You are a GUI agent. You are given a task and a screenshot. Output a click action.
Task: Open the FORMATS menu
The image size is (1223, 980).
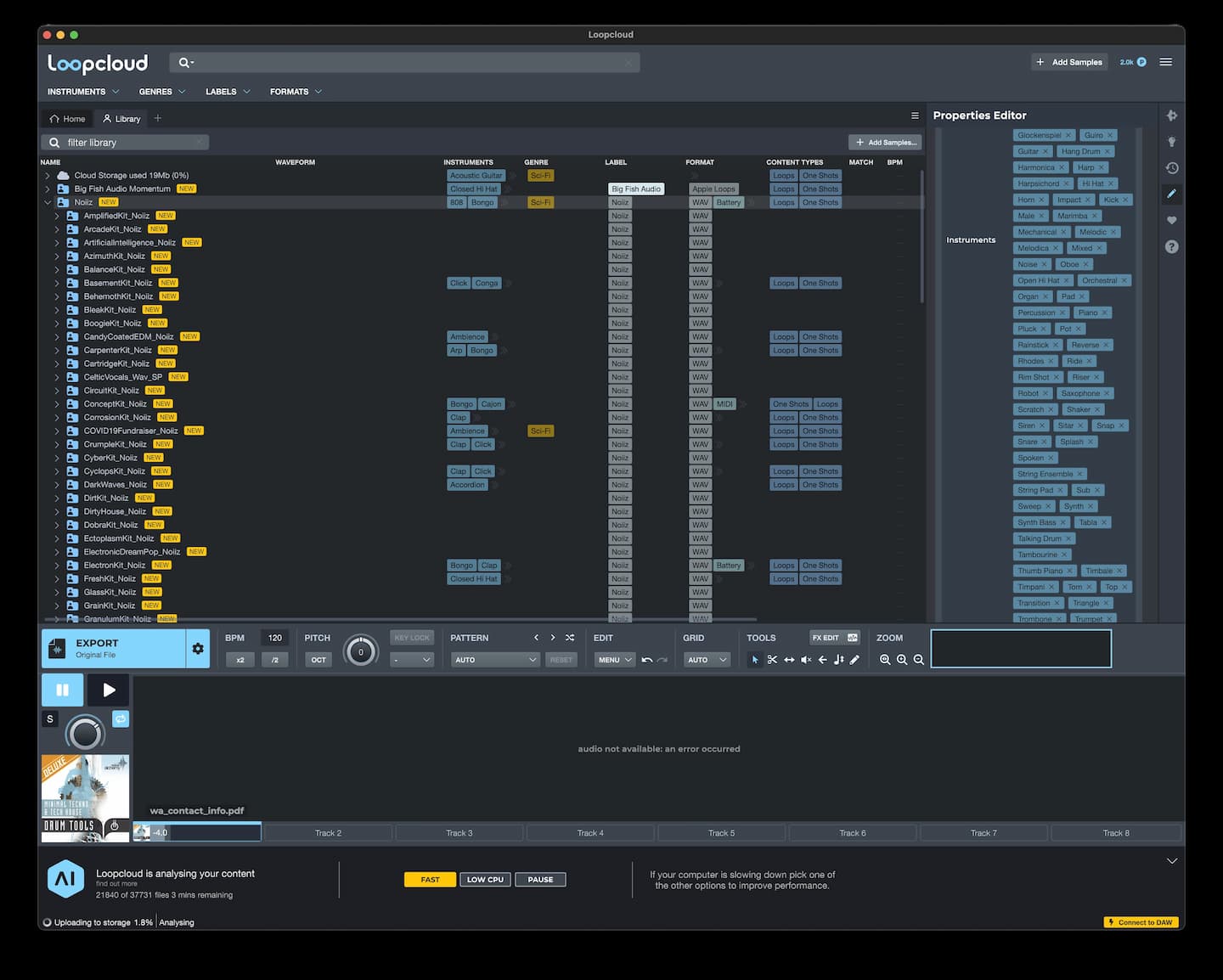point(295,91)
